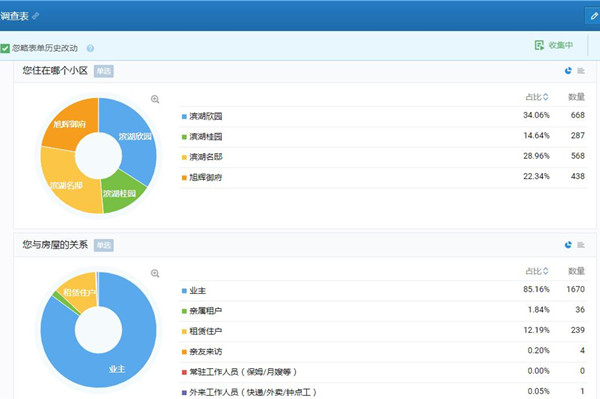Toggle the 忽略表单历史改动 checkbox
600x399 pixels.
pyautogui.click(x=5, y=49)
